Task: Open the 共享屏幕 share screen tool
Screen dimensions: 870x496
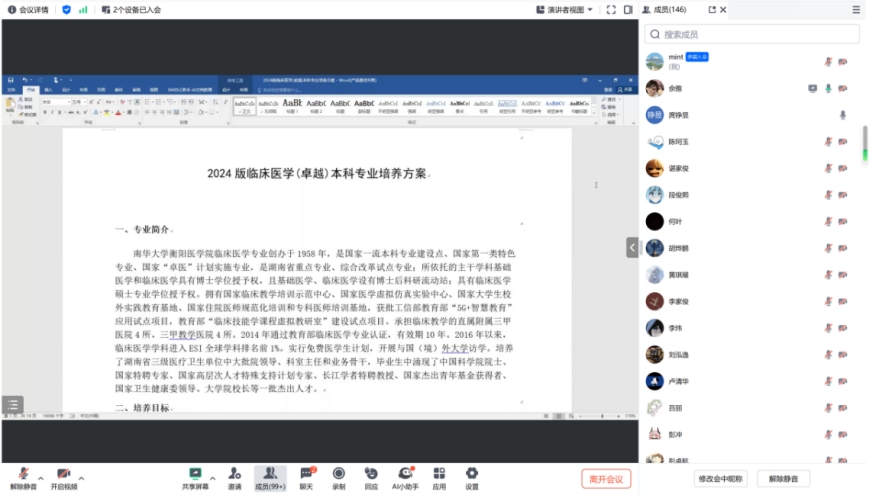Action: point(195,477)
